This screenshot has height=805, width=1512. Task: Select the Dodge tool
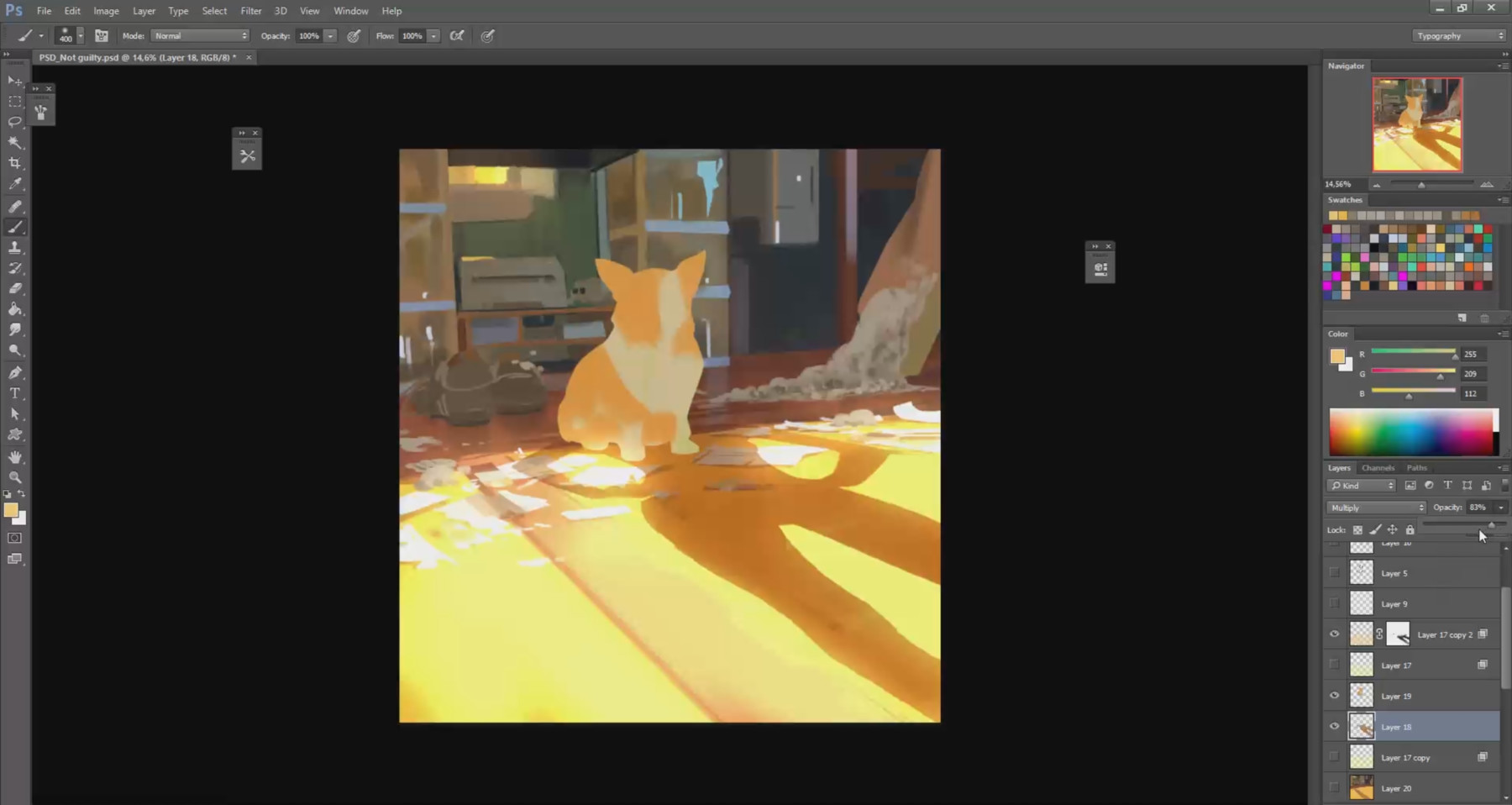click(x=15, y=350)
